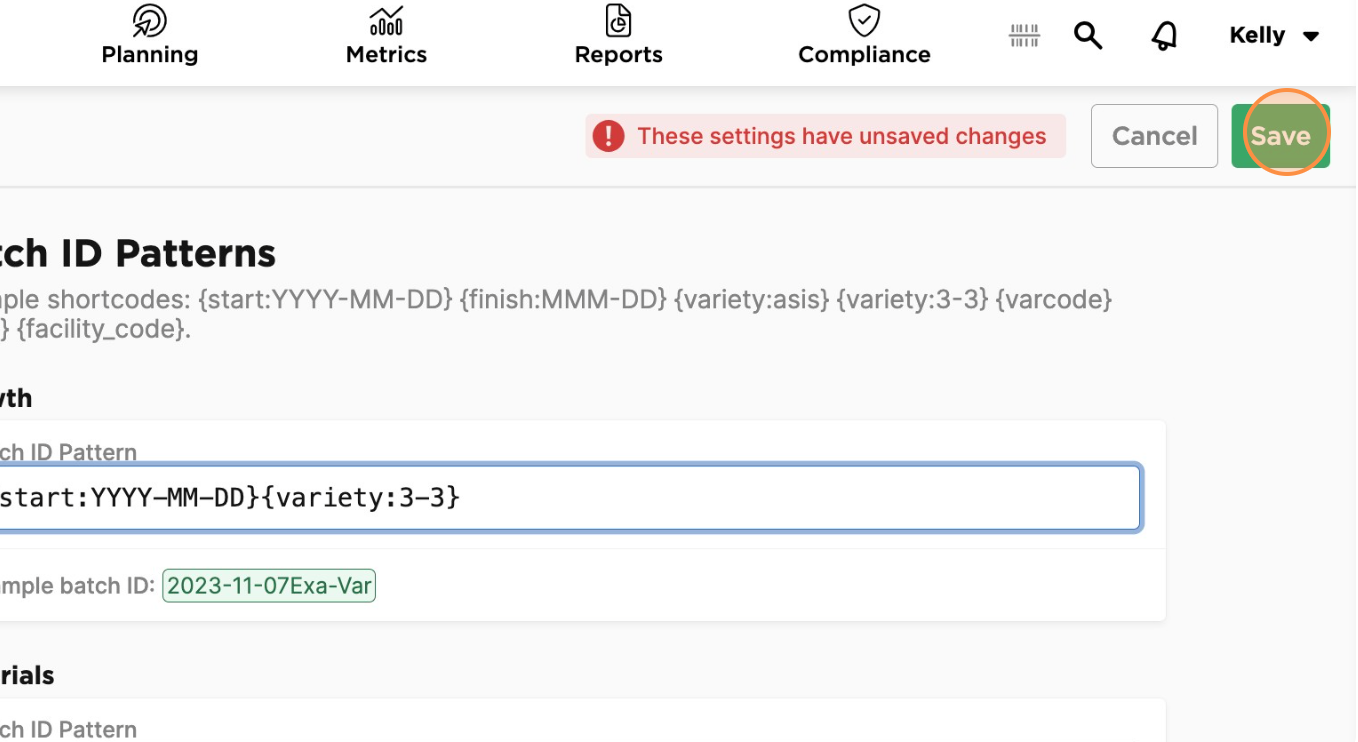Image resolution: width=1358 pixels, height=742 pixels.
Task: Select the Reports navigation text
Action: click(x=619, y=54)
